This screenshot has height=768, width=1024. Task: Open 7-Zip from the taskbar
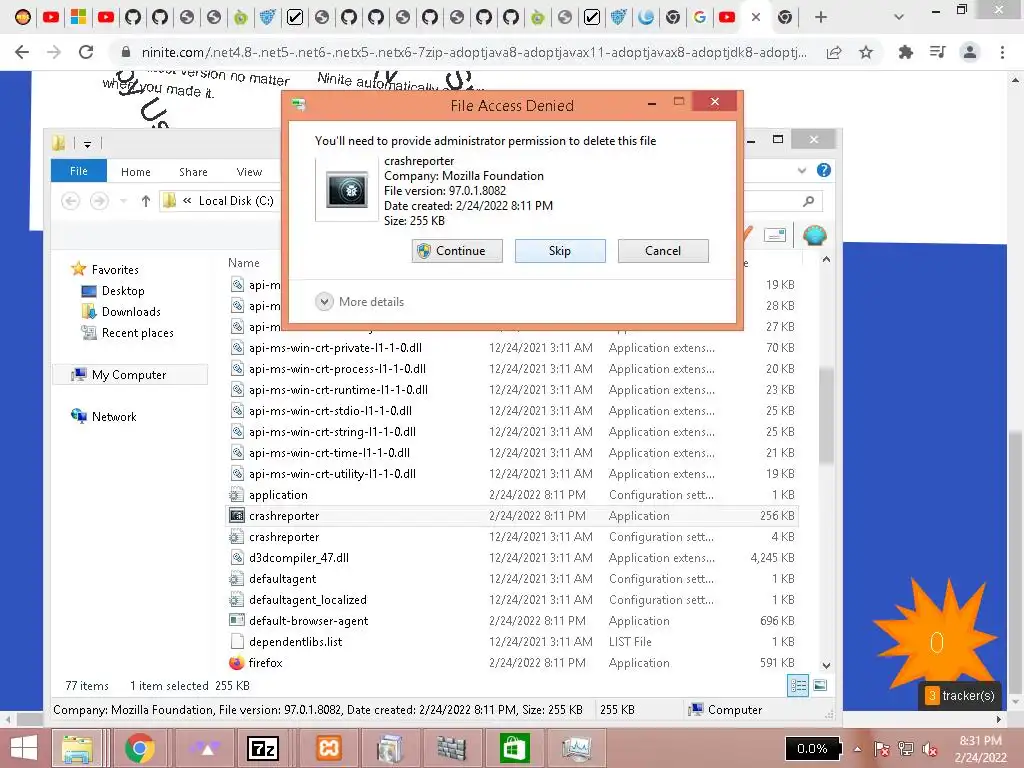pos(263,748)
